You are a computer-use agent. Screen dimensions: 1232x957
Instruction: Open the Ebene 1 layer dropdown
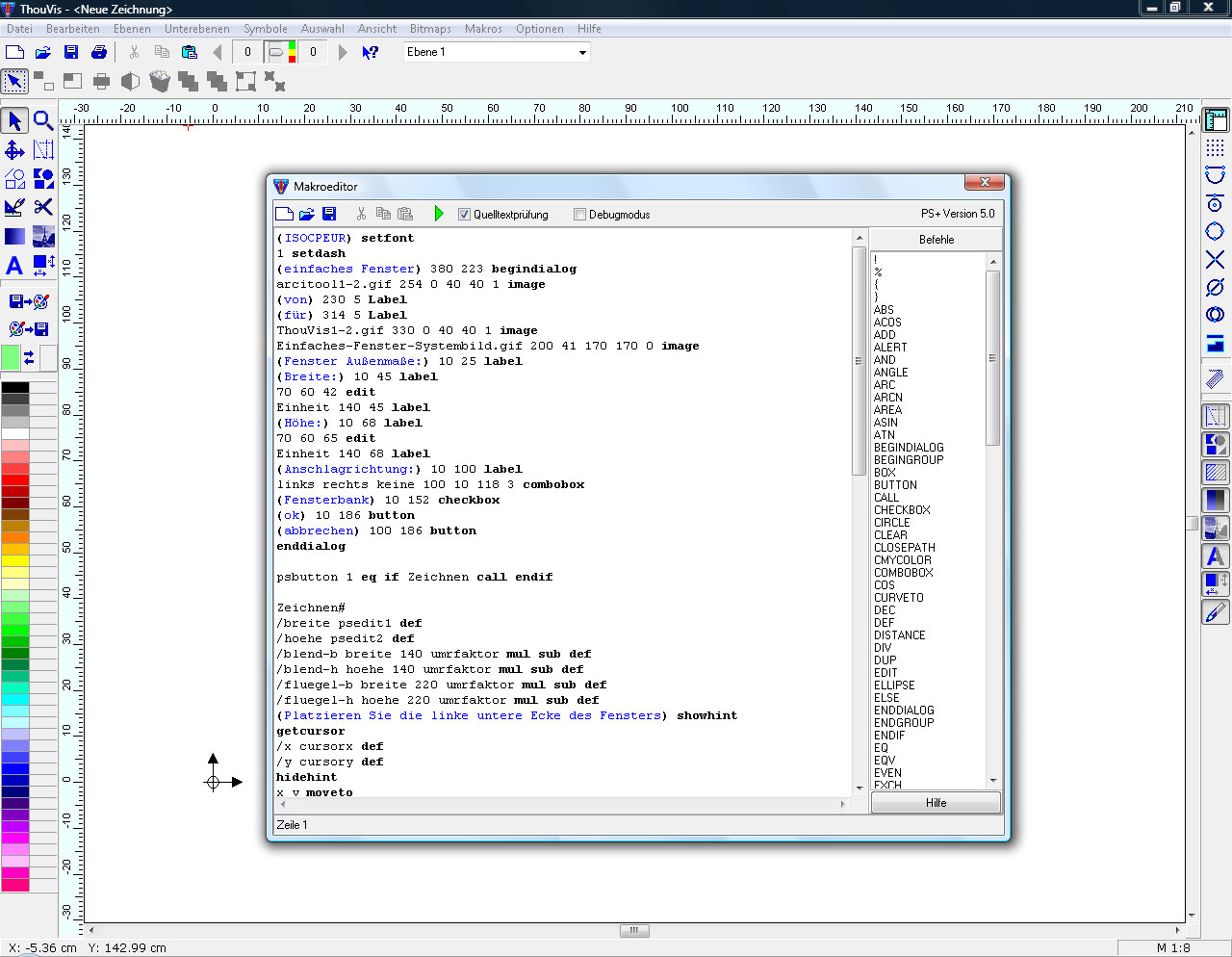pyautogui.click(x=582, y=53)
